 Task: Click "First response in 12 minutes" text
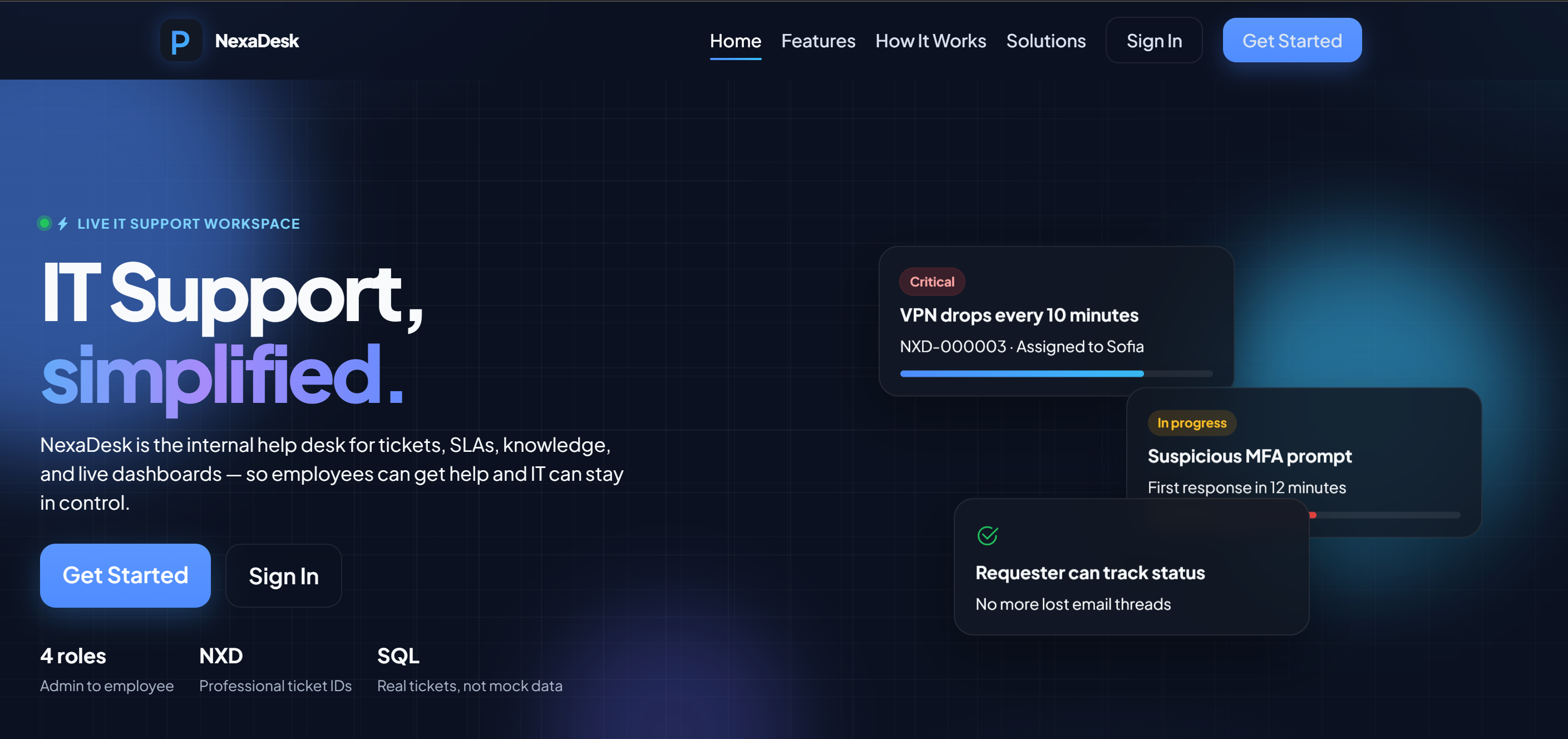[x=1246, y=487]
